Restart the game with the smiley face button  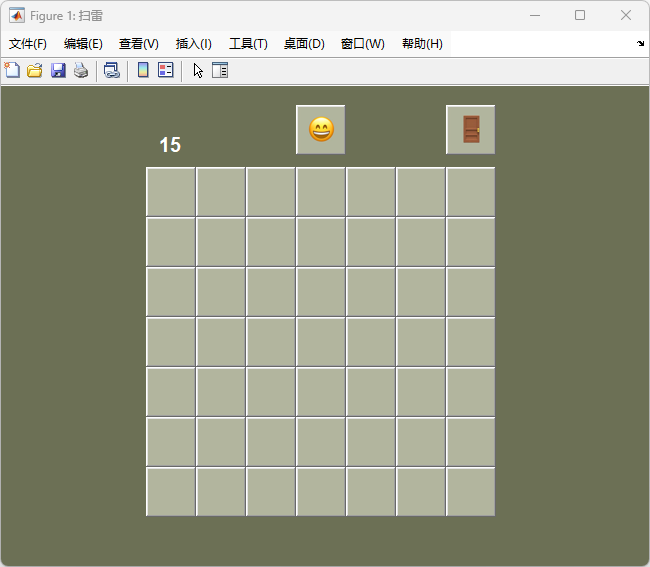[x=320, y=129]
